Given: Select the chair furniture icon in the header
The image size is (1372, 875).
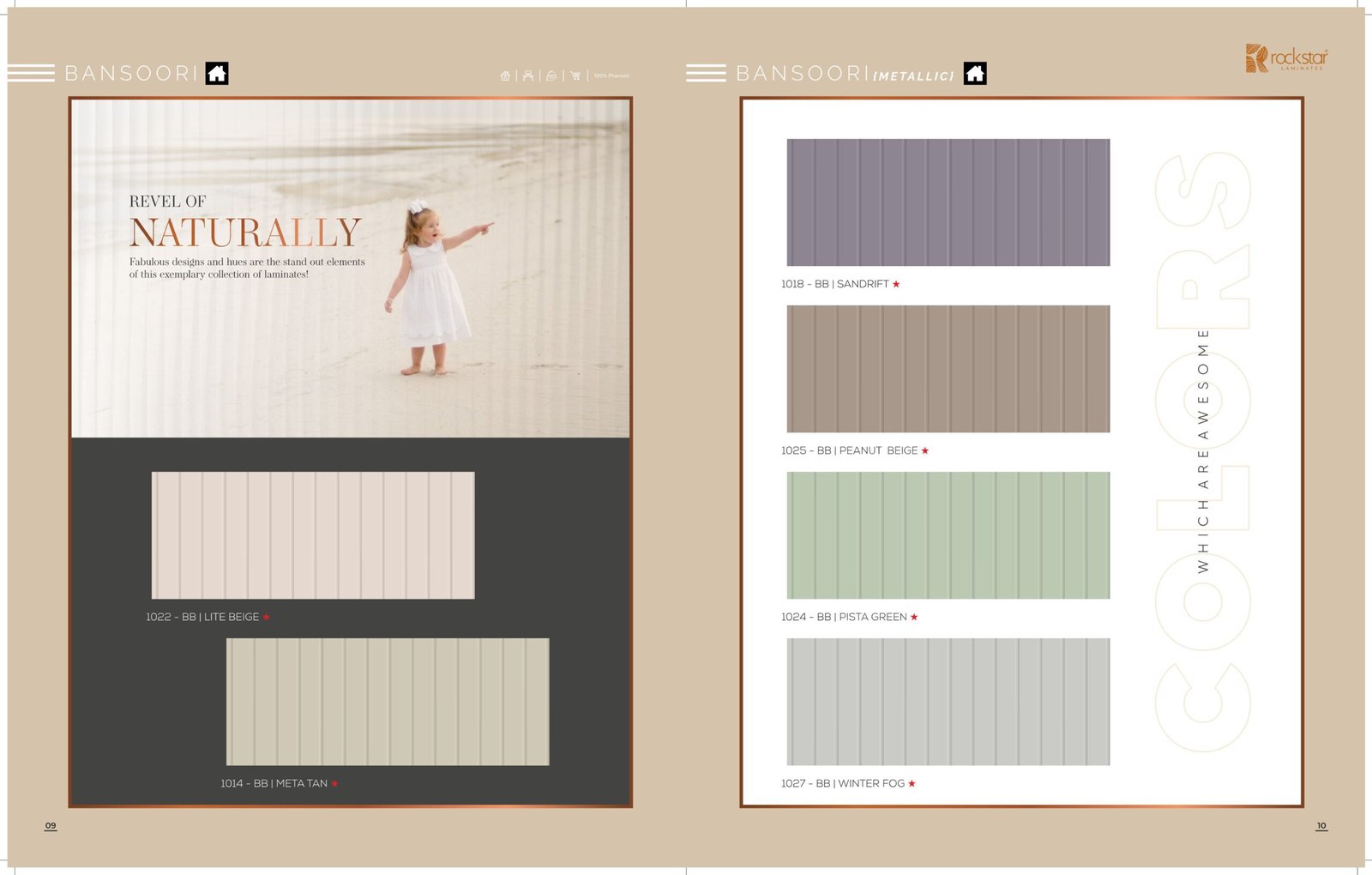Looking at the screenshot, I should (x=528, y=75).
